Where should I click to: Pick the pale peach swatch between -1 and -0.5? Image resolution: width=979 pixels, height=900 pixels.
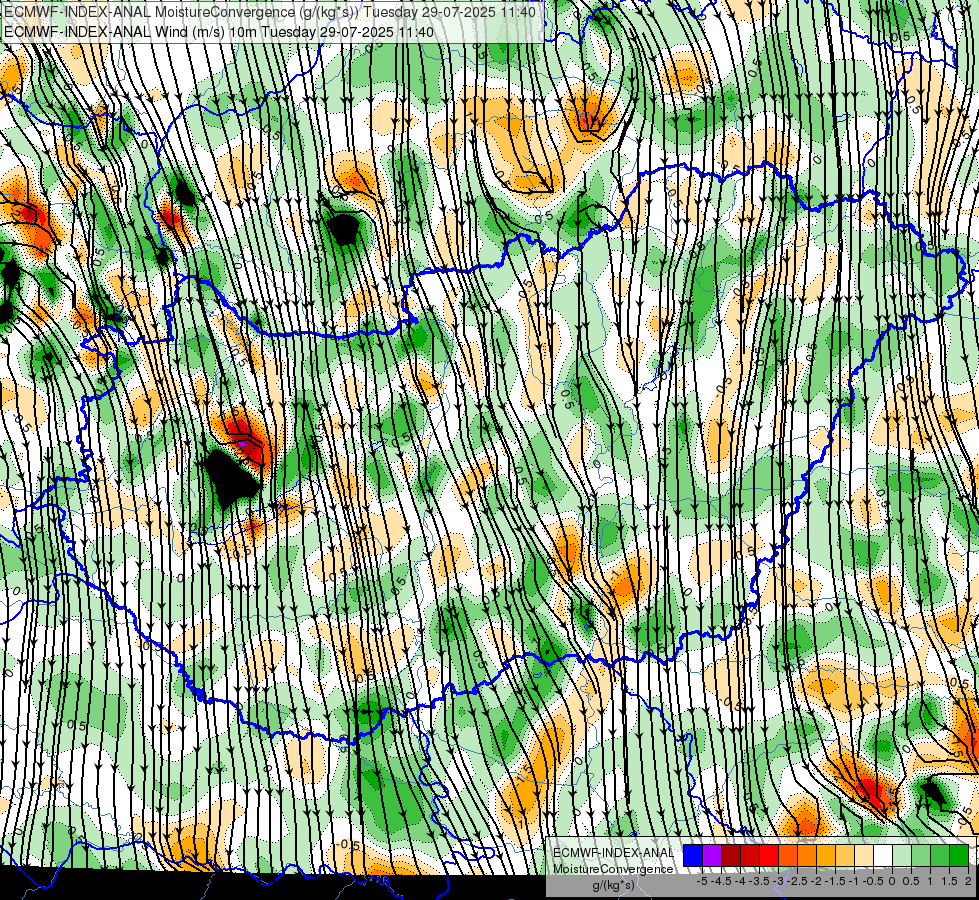(x=863, y=856)
